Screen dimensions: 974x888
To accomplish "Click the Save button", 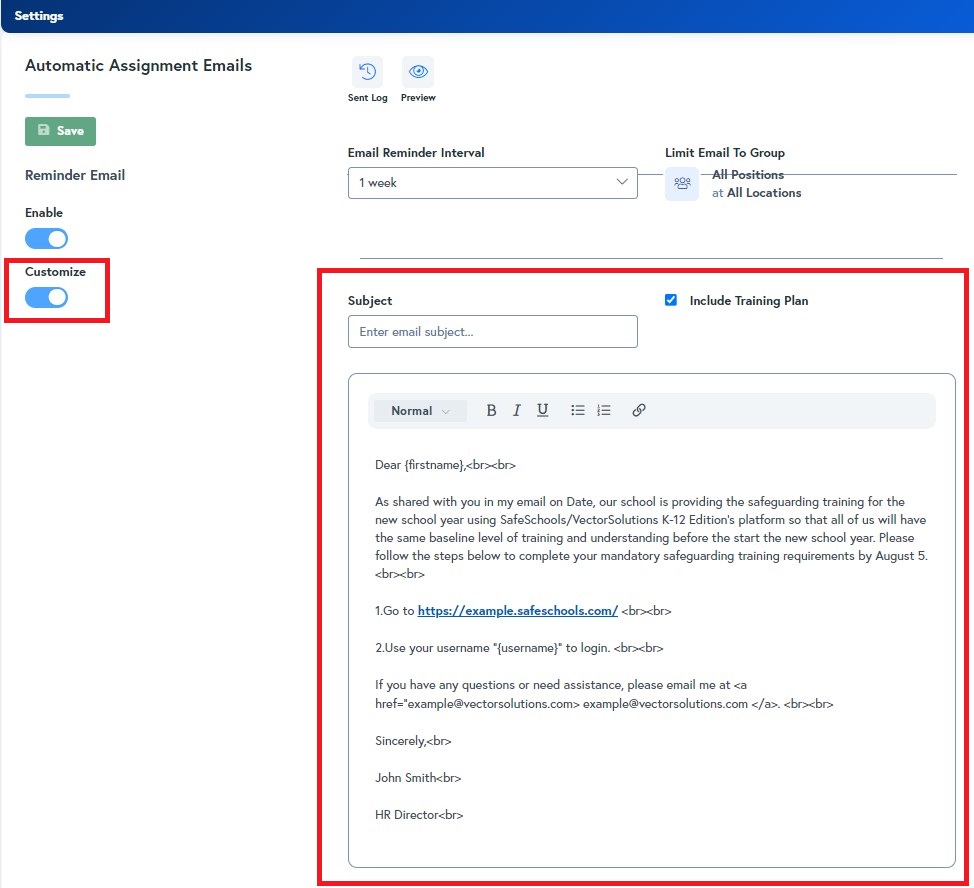I will (x=60, y=131).
